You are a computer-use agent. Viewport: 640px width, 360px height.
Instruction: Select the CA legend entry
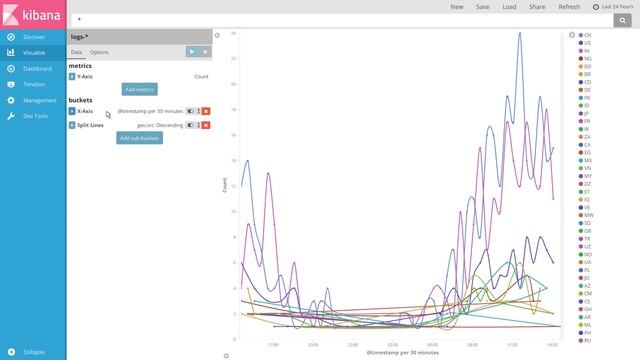click(585, 145)
